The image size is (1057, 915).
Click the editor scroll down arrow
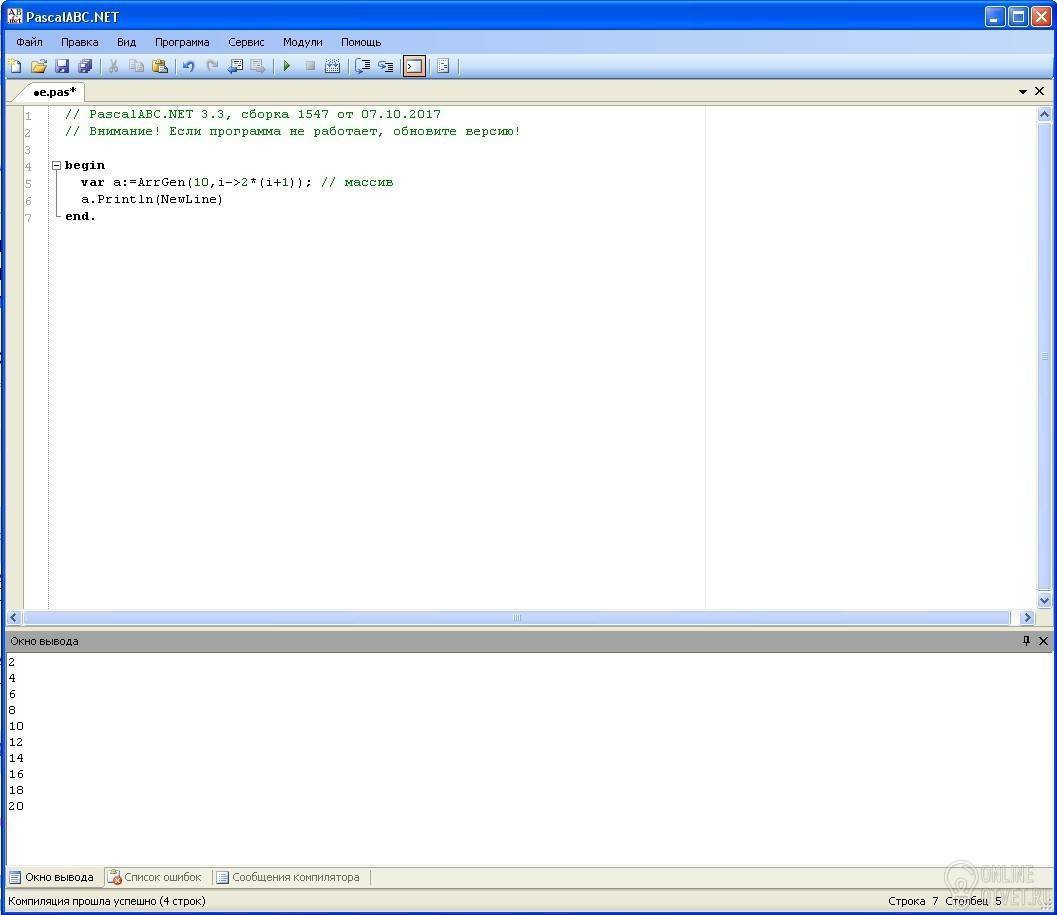pyautogui.click(x=1044, y=600)
